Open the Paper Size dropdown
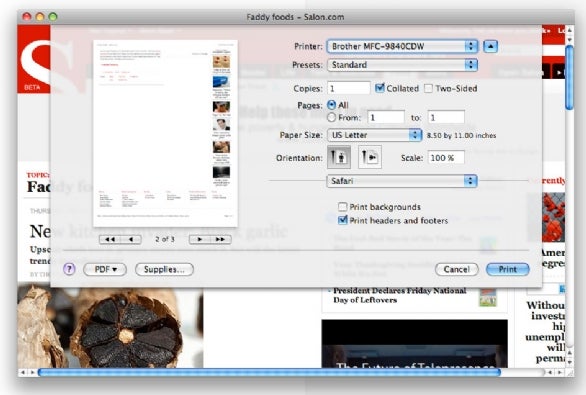This screenshot has width=586, height=395. tap(375, 135)
